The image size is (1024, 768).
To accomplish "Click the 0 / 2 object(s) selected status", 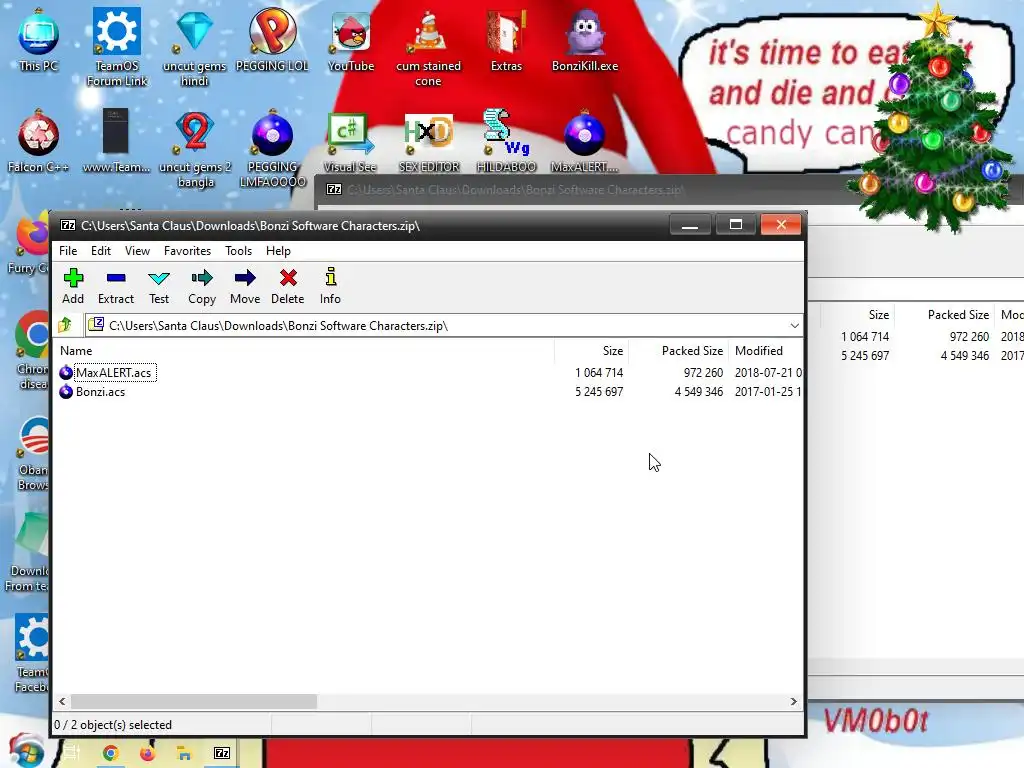I will coord(113,725).
